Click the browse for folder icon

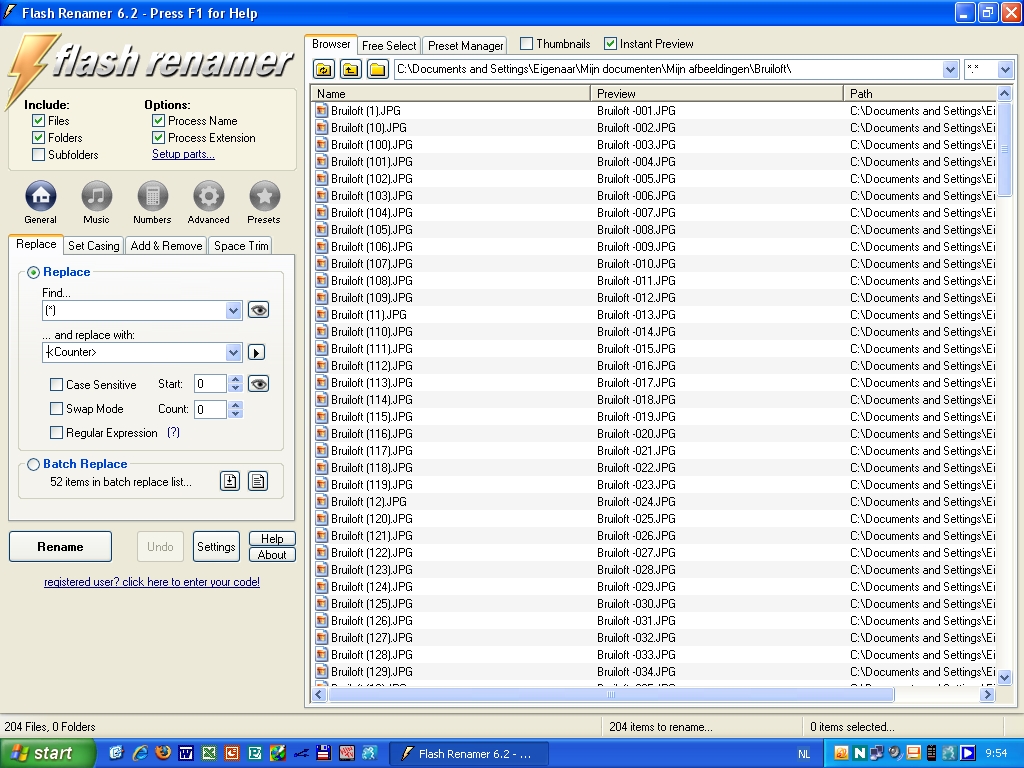click(x=377, y=69)
